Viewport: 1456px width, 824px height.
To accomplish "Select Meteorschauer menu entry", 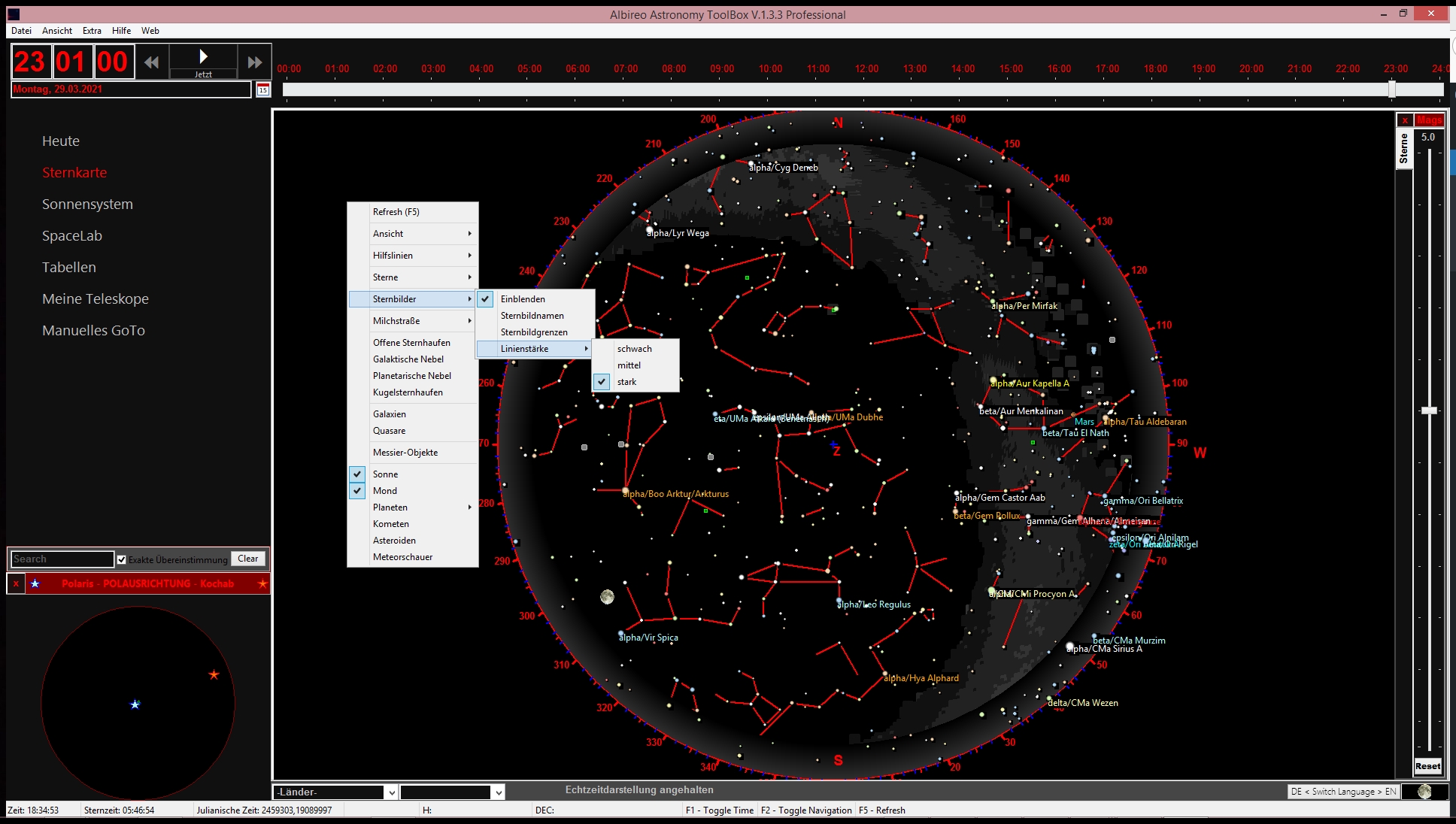I will (x=412, y=557).
